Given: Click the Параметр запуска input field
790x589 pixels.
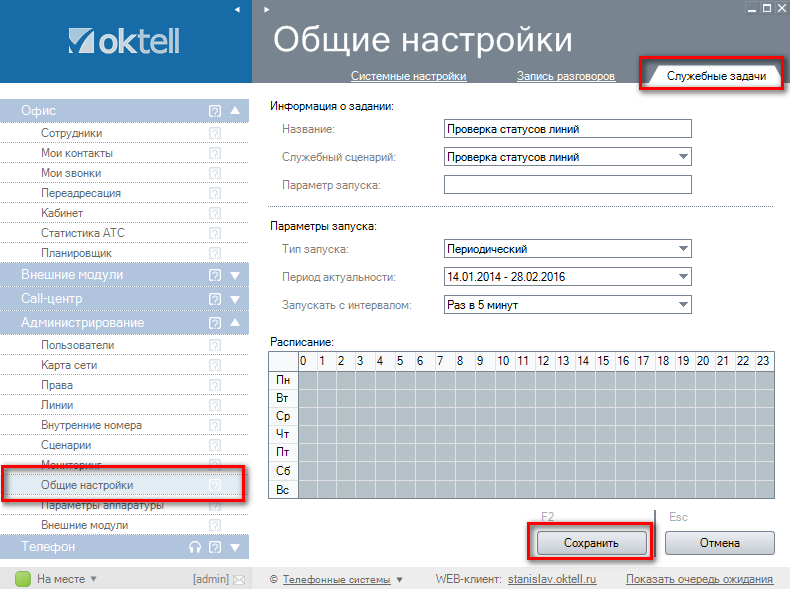Looking at the screenshot, I should click(x=567, y=184).
